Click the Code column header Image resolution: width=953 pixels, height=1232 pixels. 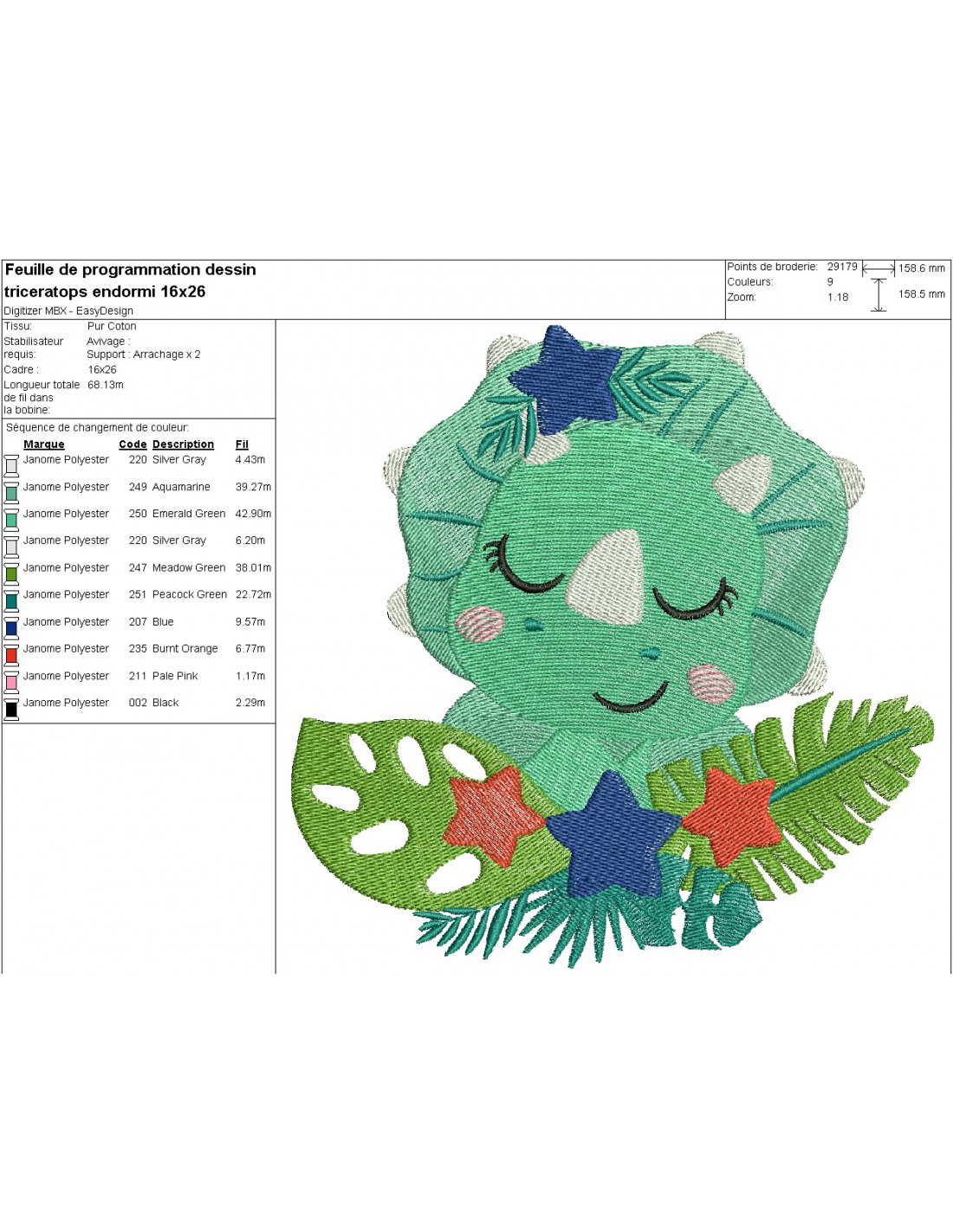tap(133, 444)
